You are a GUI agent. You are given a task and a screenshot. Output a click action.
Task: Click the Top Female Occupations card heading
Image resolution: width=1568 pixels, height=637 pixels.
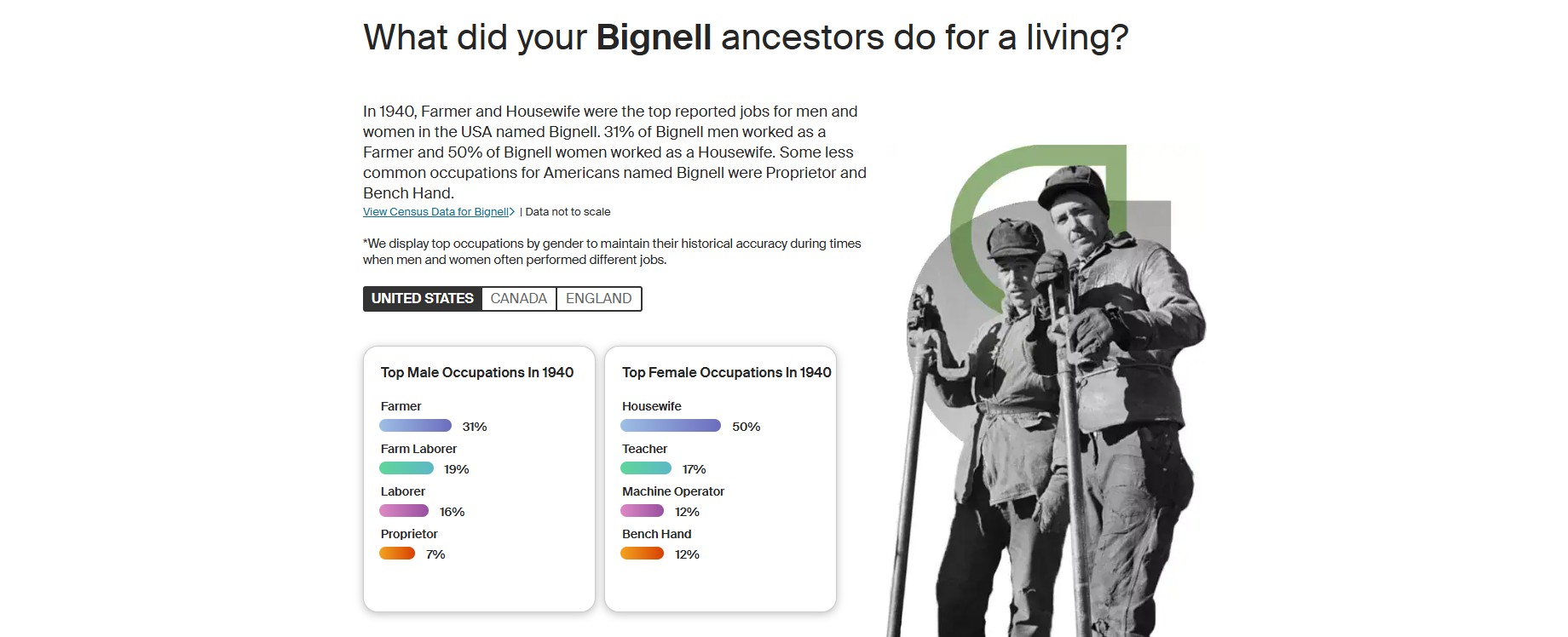(x=725, y=372)
